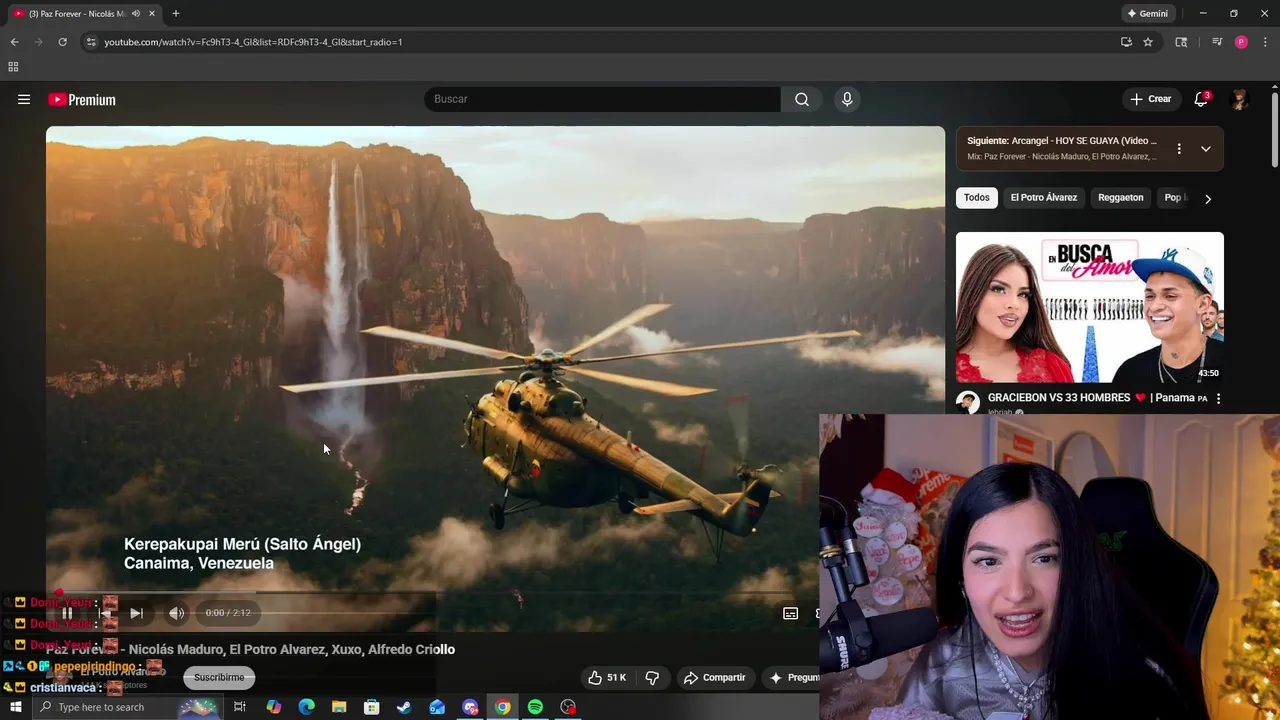Dislike the video with thumbs down
The width and height of the screenshot is (1280, 720).
point(652,677)
